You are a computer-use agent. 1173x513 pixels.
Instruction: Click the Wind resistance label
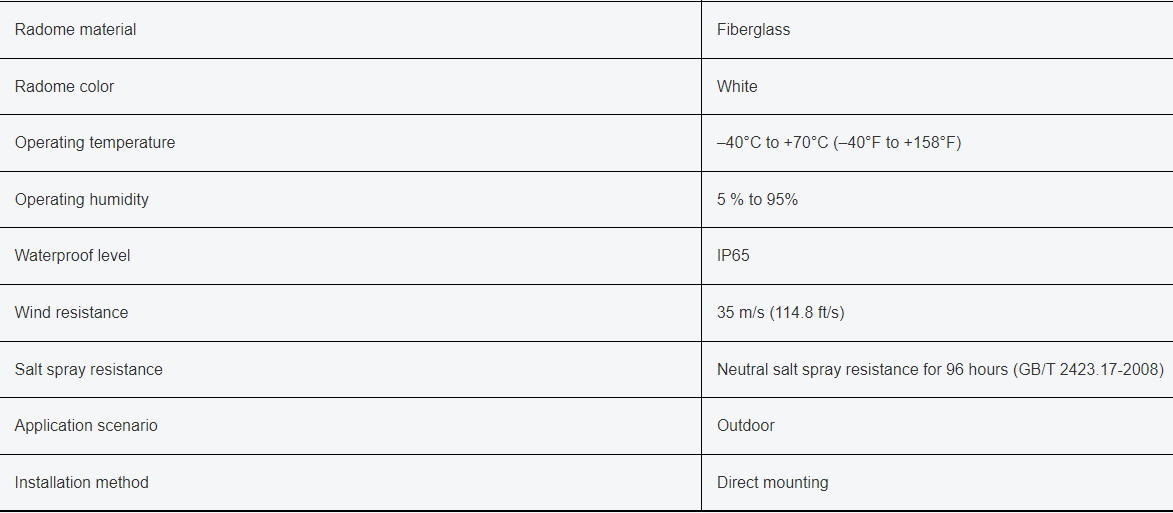[71, 313]
